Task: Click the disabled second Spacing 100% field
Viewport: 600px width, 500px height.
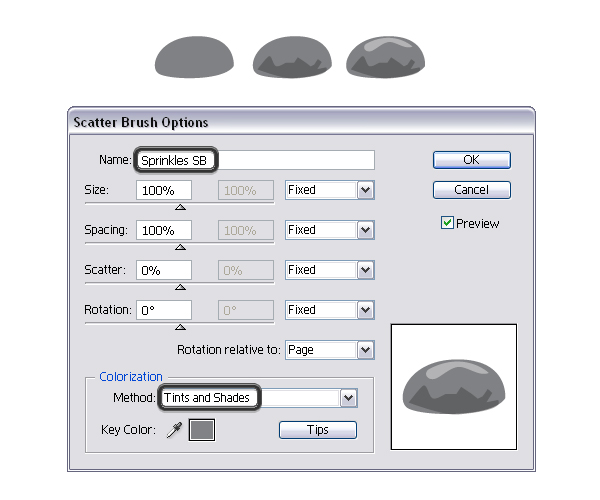Action: 246,230
